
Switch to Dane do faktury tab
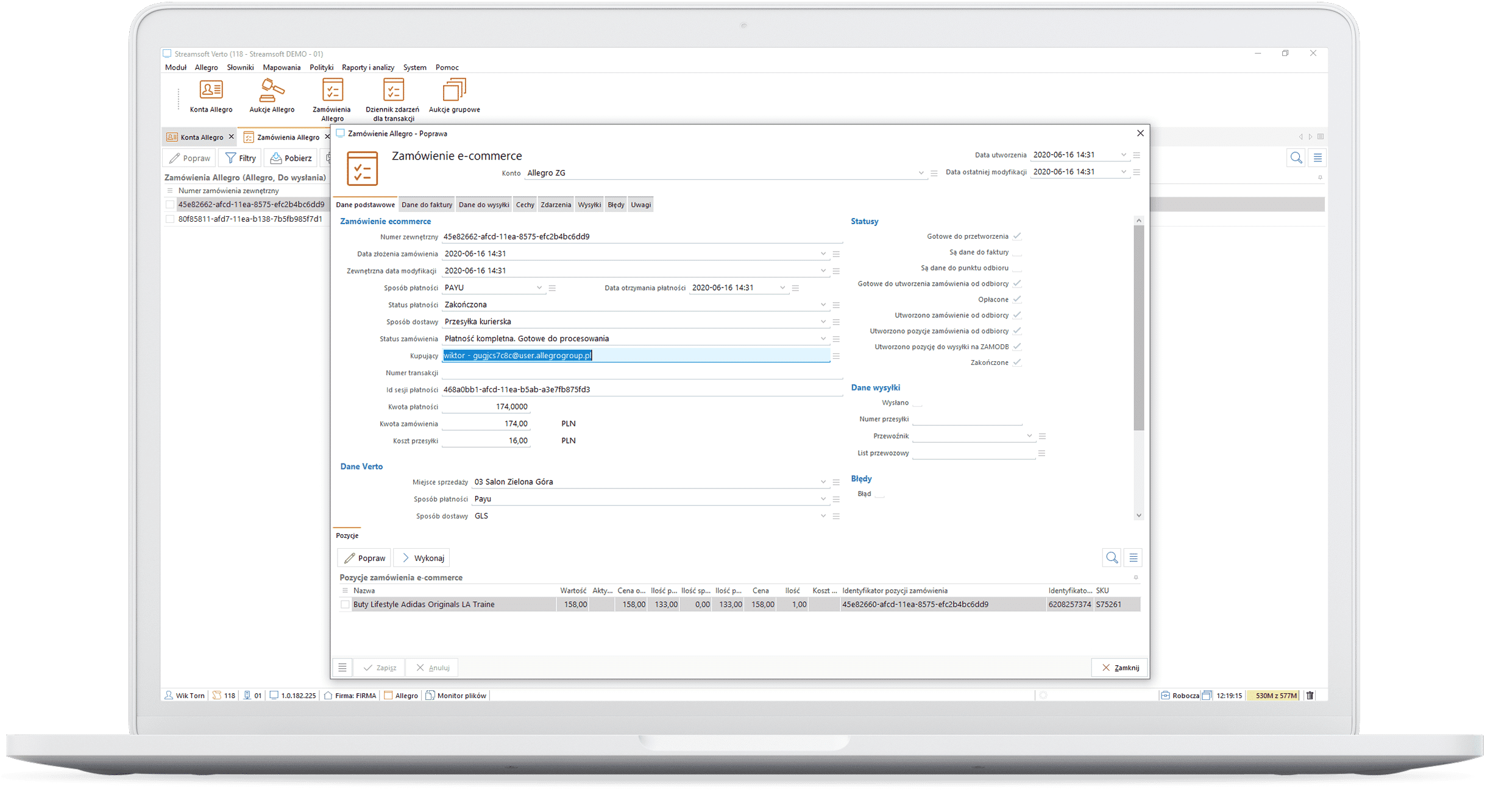pos(427,205)
